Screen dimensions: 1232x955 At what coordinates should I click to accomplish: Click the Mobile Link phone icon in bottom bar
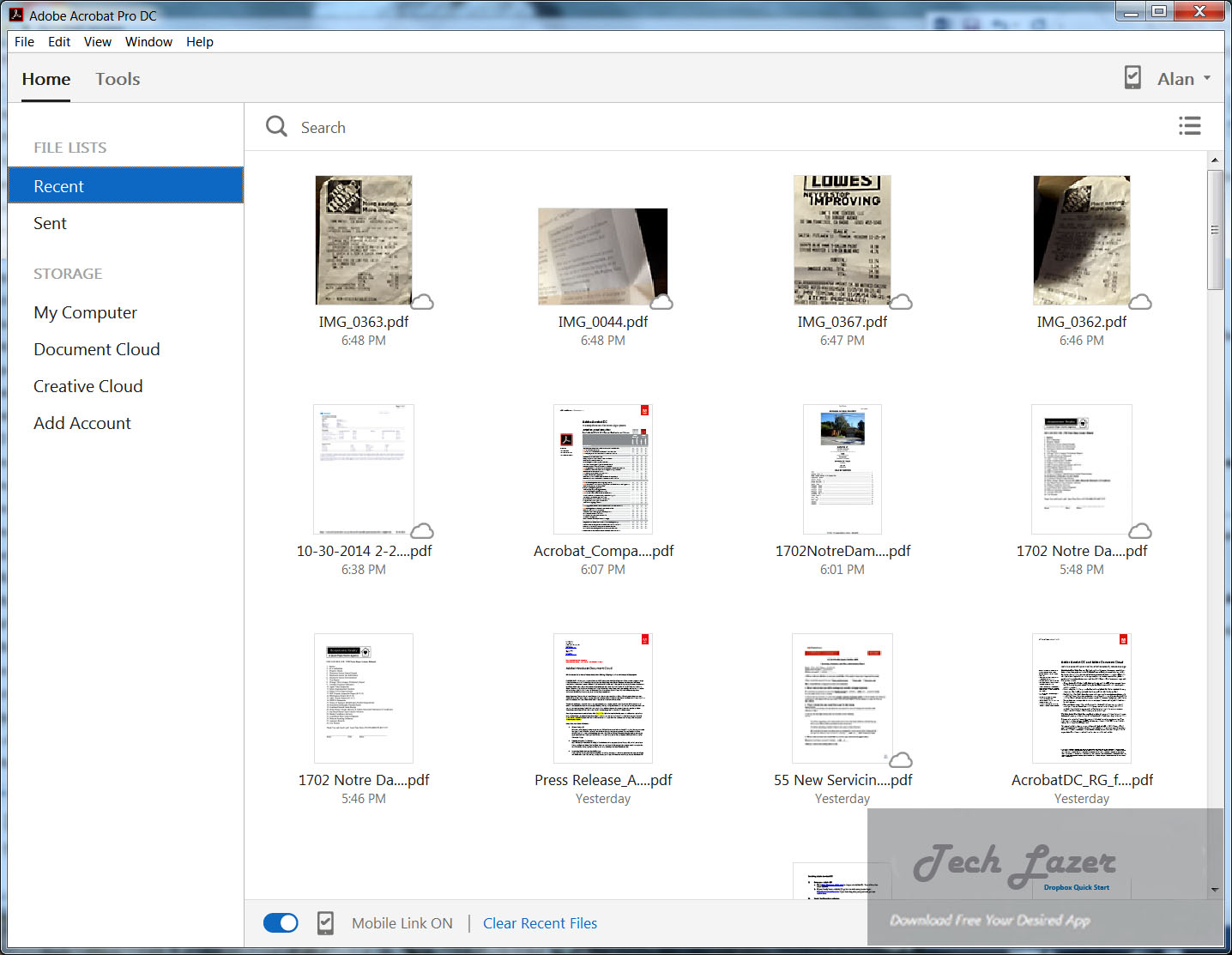pyautogui.click(x=325, y=923)
